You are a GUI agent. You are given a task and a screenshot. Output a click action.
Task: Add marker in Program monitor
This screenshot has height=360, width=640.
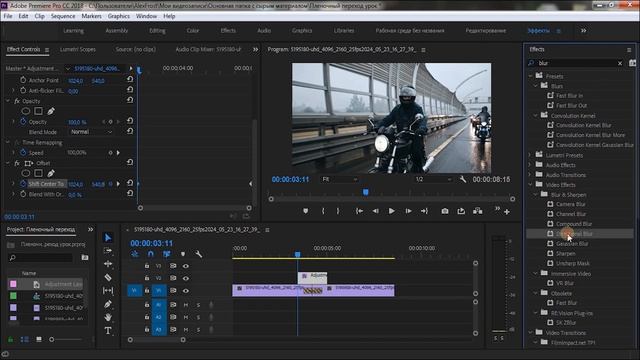[x=306, y=211]
